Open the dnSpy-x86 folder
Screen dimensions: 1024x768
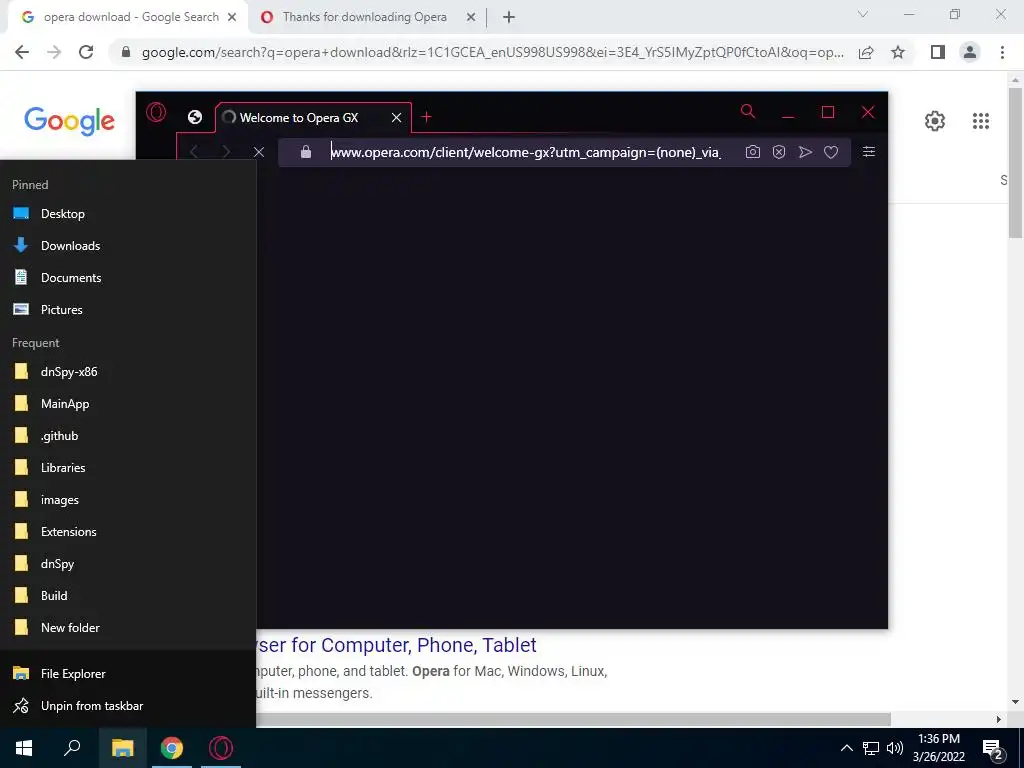[128, 372]
